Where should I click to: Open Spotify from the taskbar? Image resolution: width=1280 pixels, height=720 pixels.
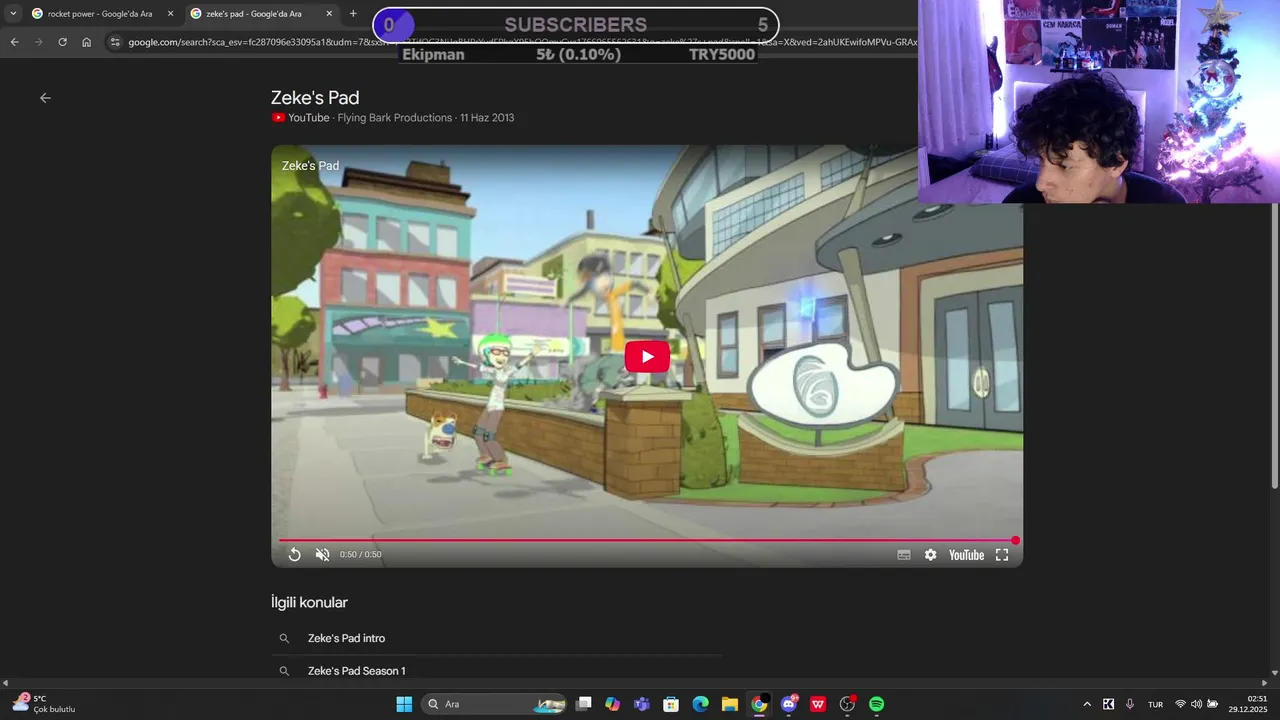coord(877,704)
